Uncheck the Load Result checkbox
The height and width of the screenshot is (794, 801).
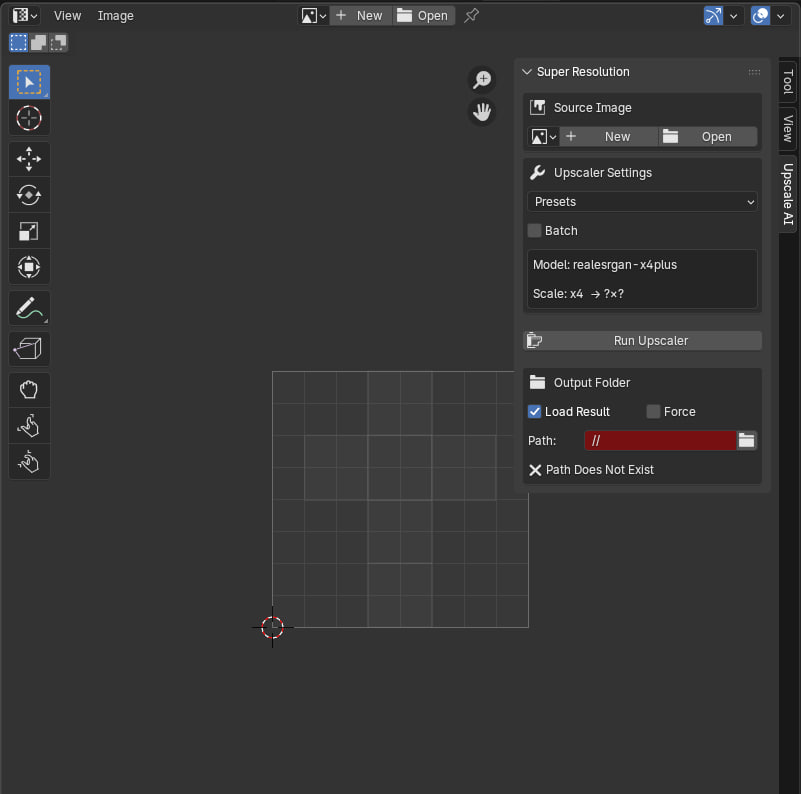534,411
